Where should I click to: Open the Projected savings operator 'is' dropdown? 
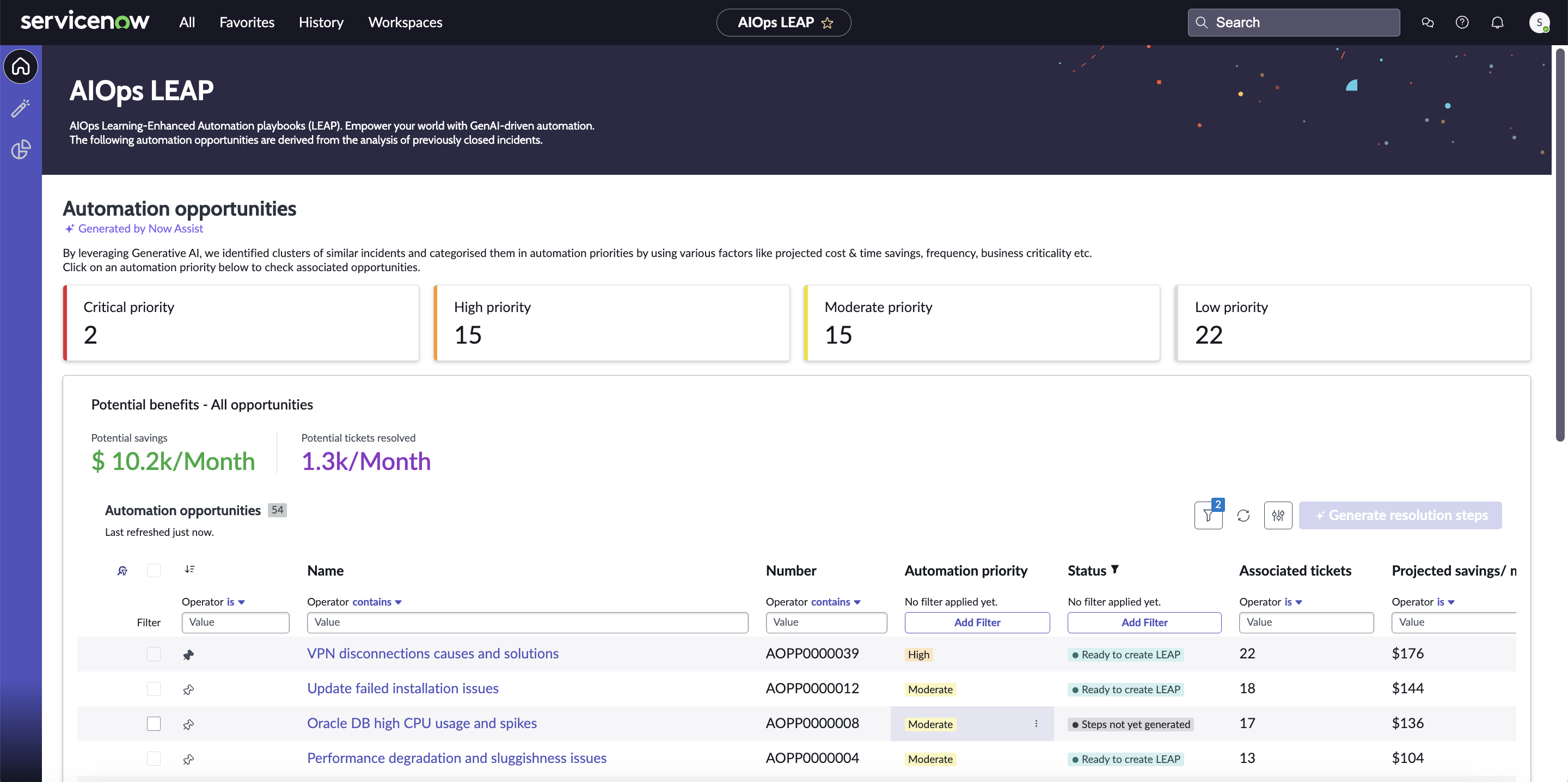[1445, 602]
